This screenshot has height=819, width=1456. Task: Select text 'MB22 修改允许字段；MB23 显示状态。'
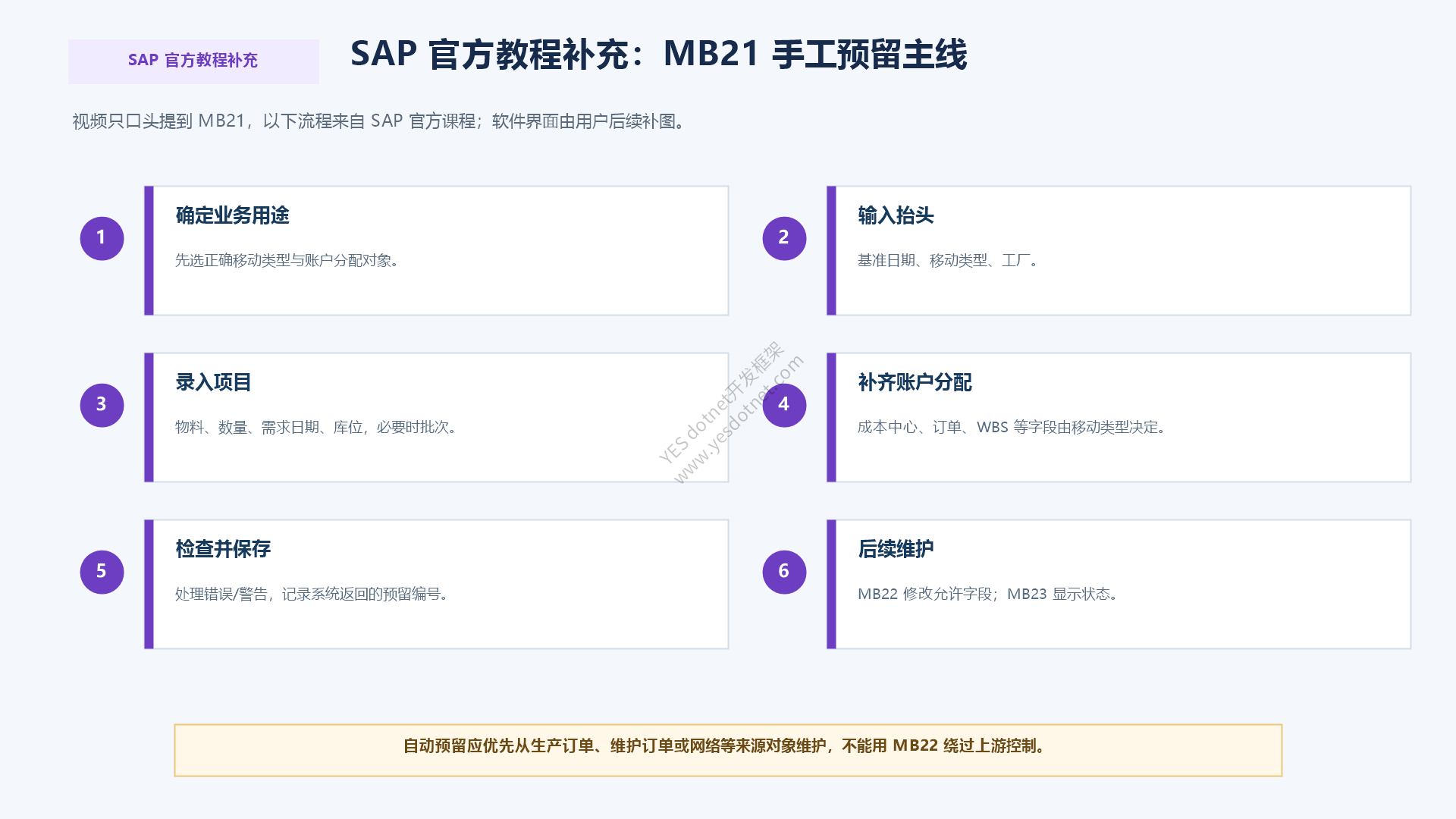tap(989, 594)
